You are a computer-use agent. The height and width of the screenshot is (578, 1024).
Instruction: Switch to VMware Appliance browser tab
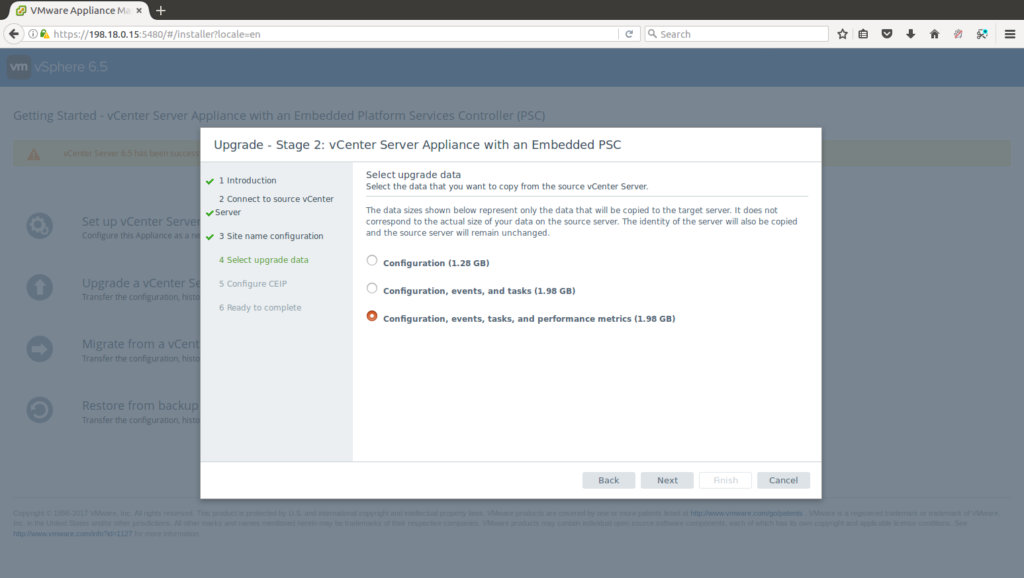(x=79, y=10)
